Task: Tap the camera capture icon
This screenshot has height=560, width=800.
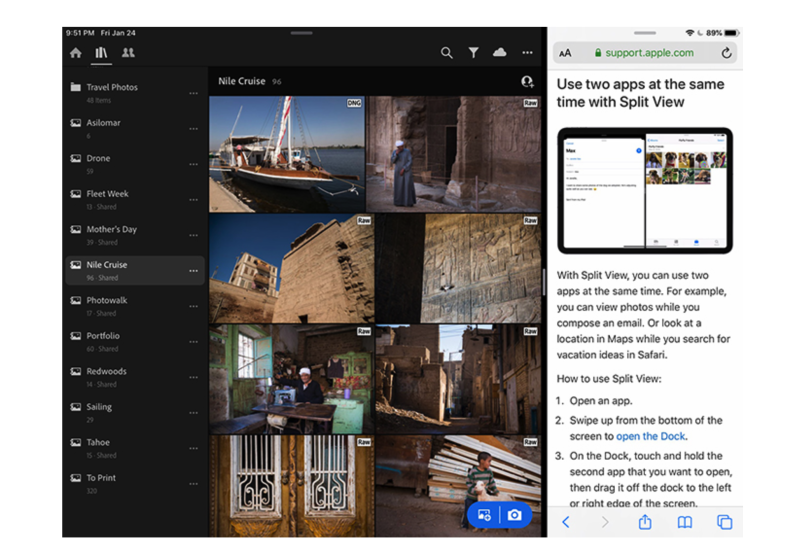Action: [514, 515]
